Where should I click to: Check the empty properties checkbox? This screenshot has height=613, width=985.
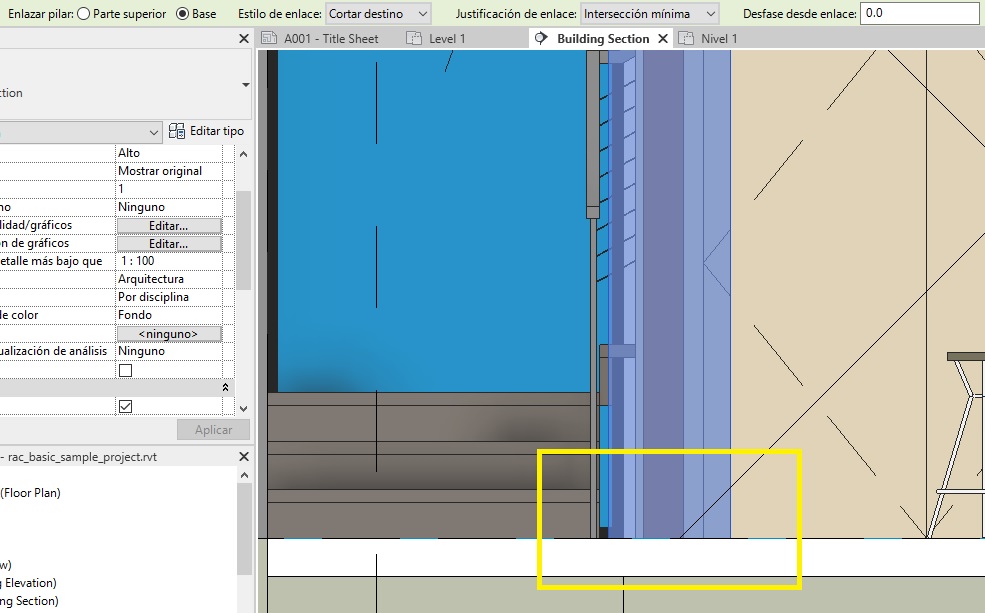click(125, 370)
